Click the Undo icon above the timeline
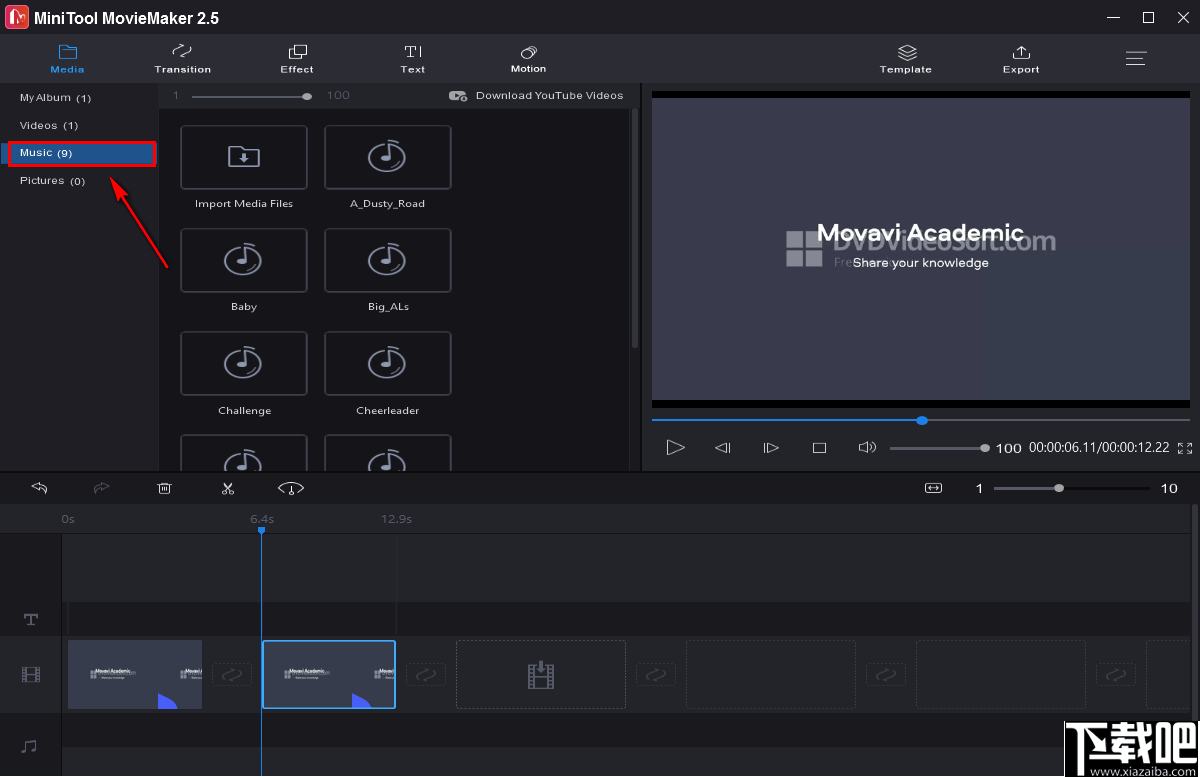This screenshot has width=1200, height=777. 39,488
